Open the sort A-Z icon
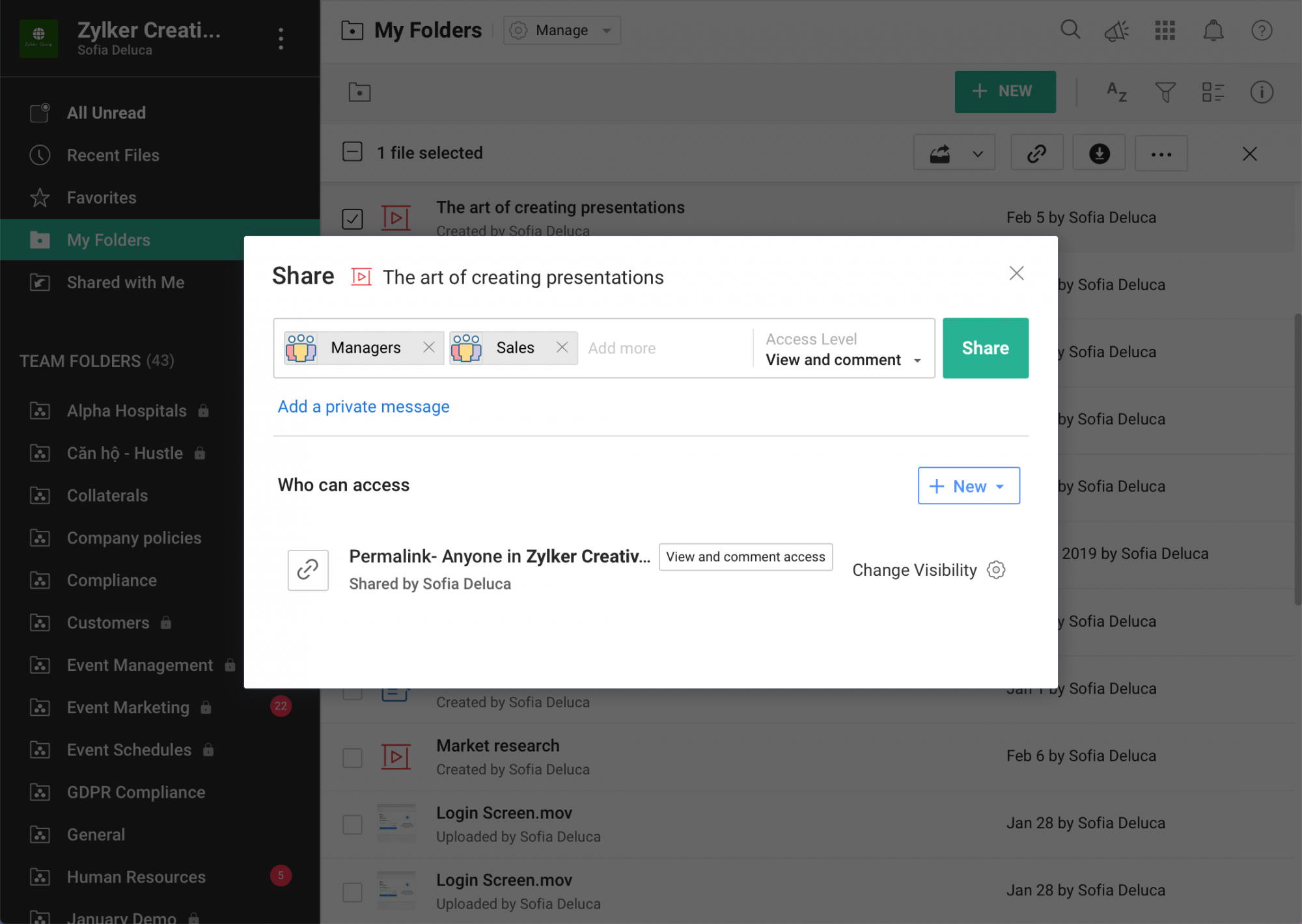This screenshot has height=924, width=1302. coord(1116,92)
